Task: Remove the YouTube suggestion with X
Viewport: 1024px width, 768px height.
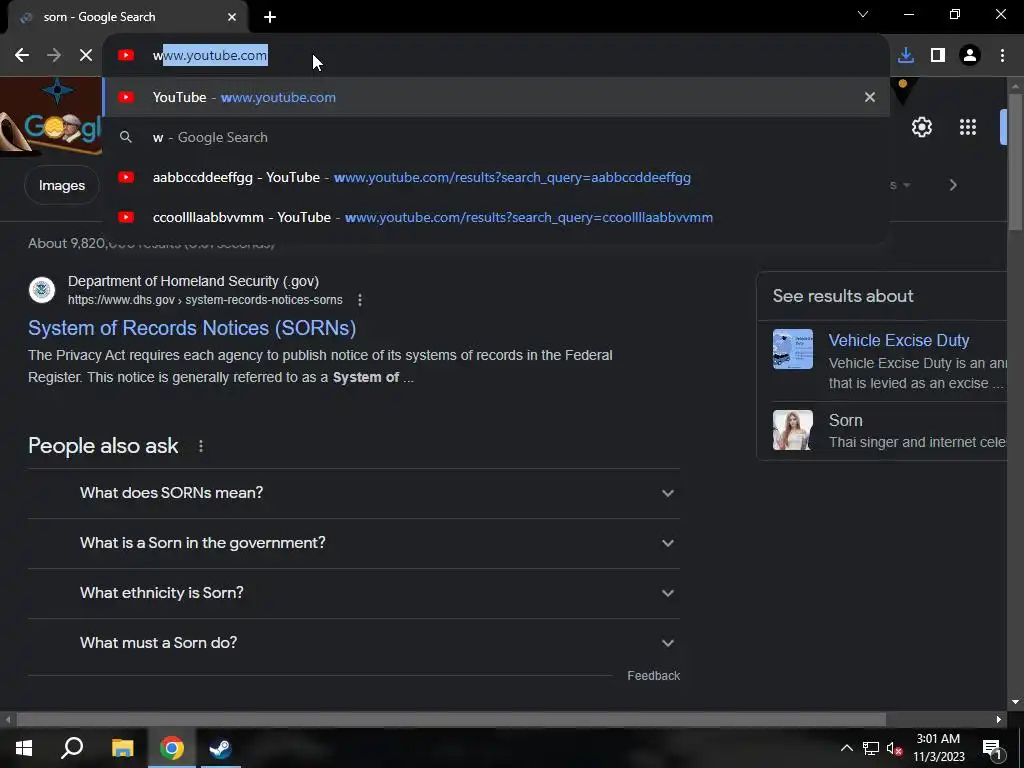Action: pos(870,97)
